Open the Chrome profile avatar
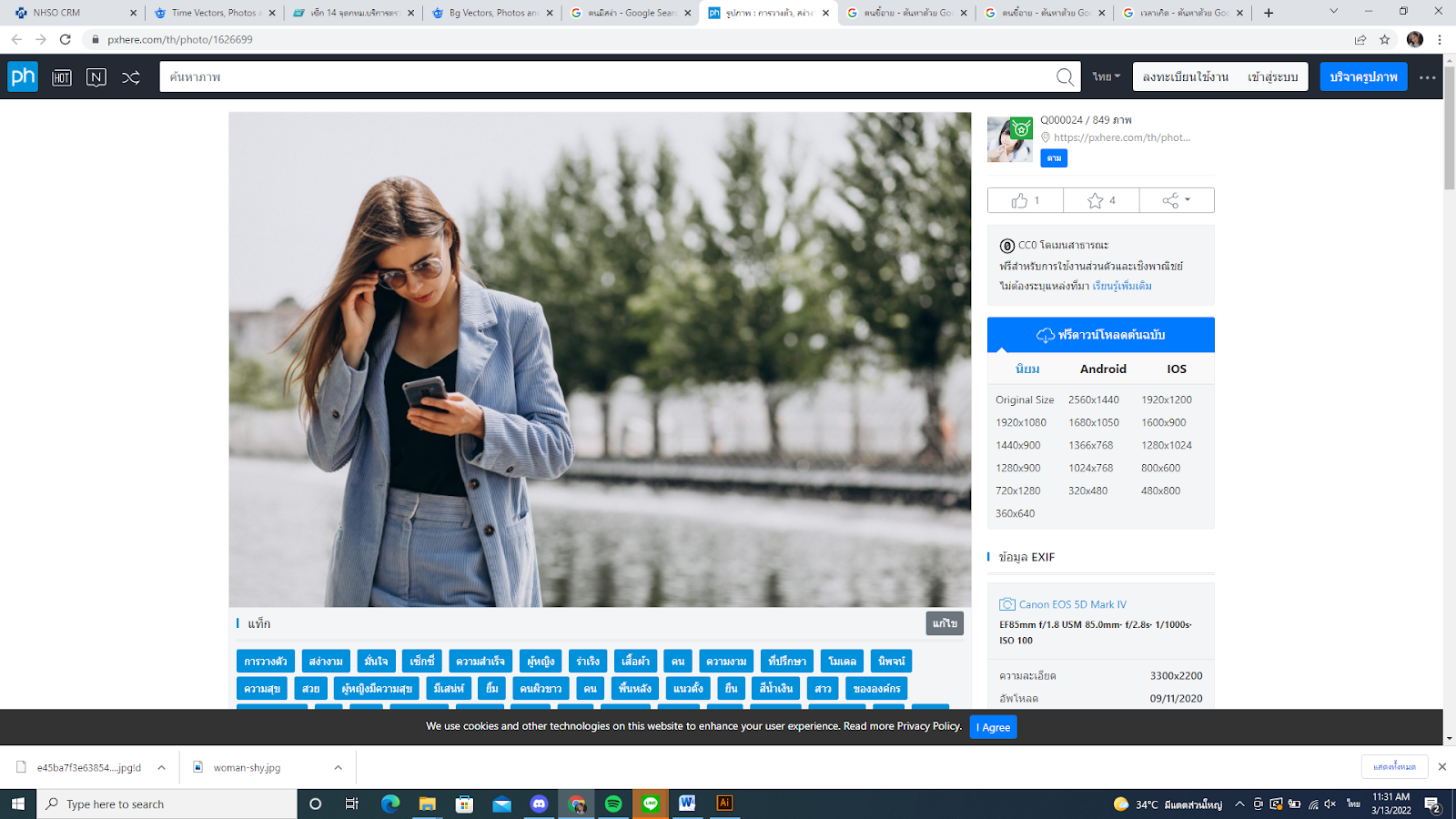1456x819 pixels. click(1414, 39)
